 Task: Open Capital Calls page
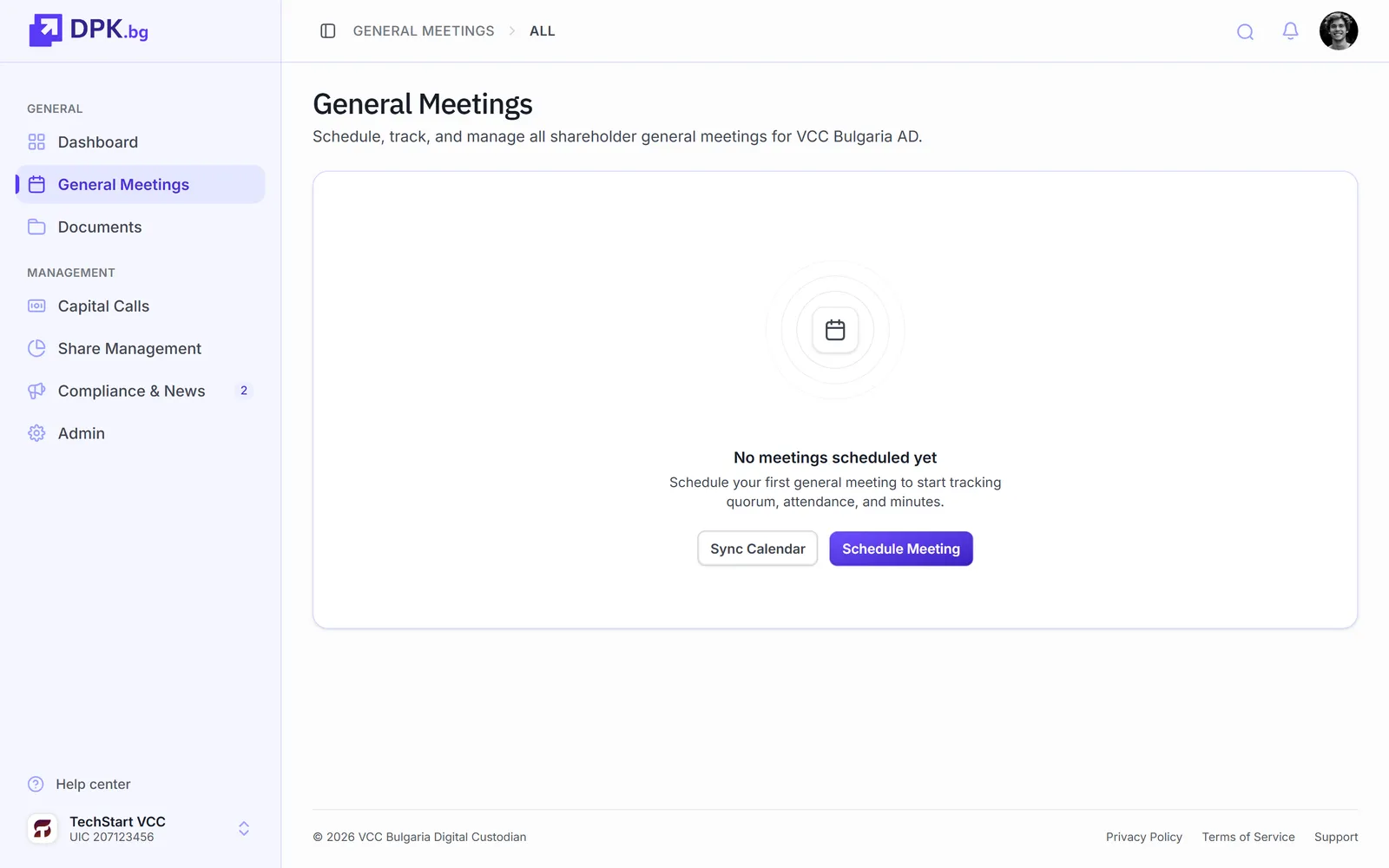click(x=141, y=306)
